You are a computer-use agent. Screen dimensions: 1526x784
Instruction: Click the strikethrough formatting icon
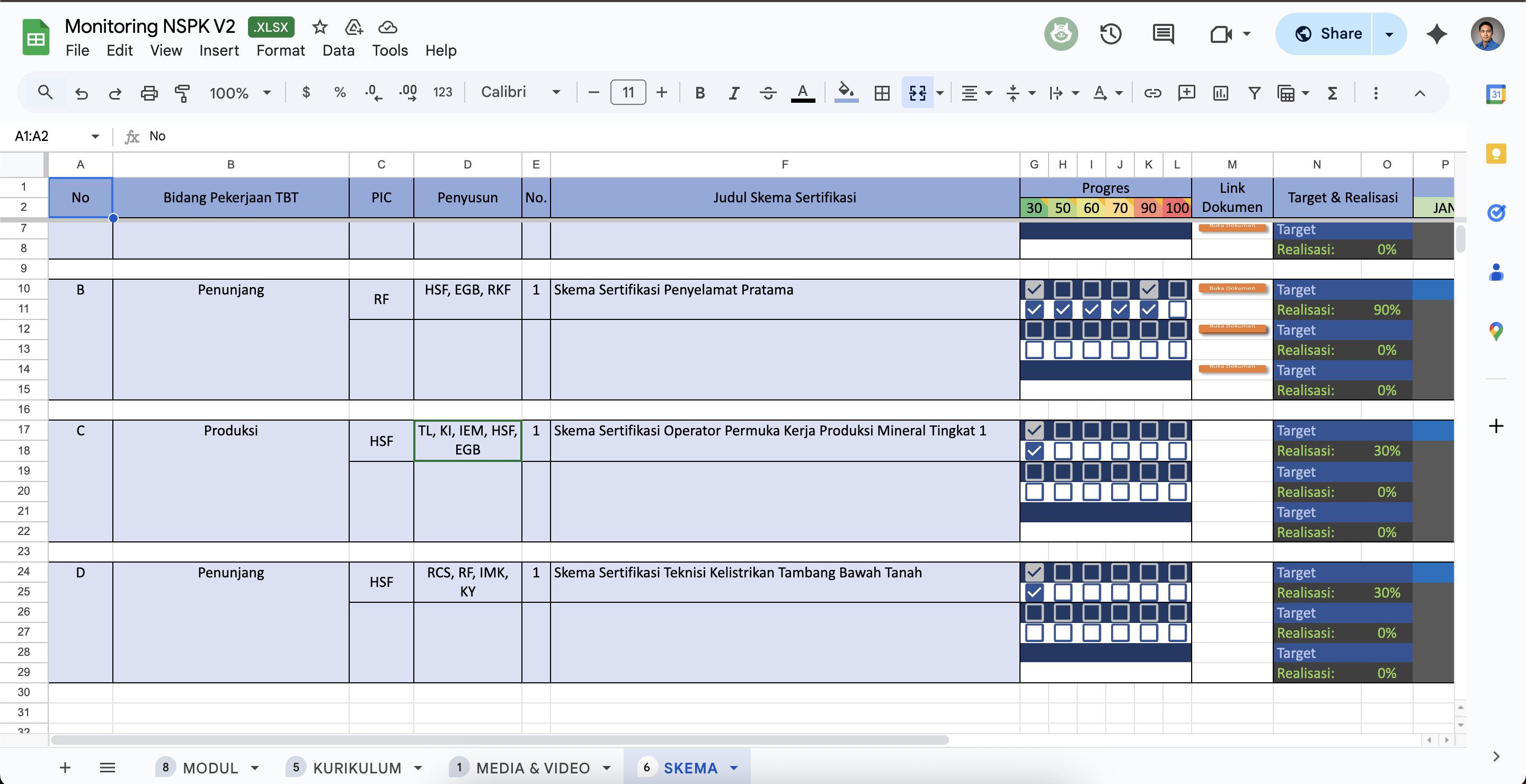point(768,93)
